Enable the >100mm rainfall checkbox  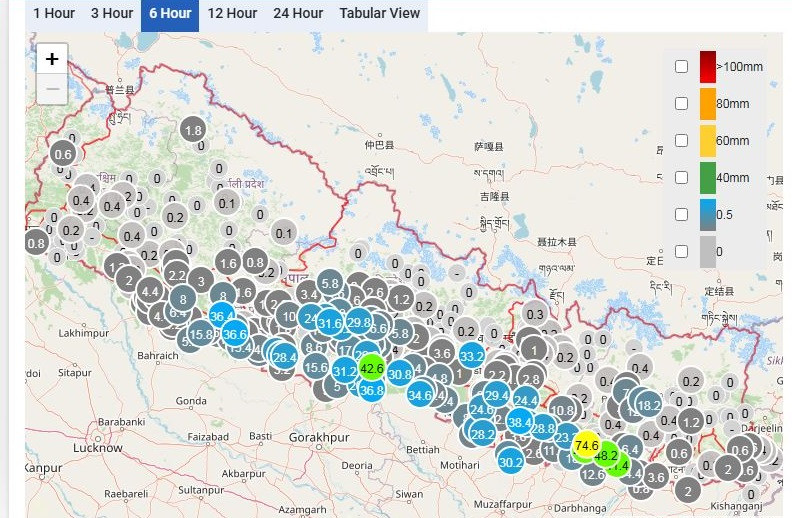pyautogui.click(x=681, y=66)
